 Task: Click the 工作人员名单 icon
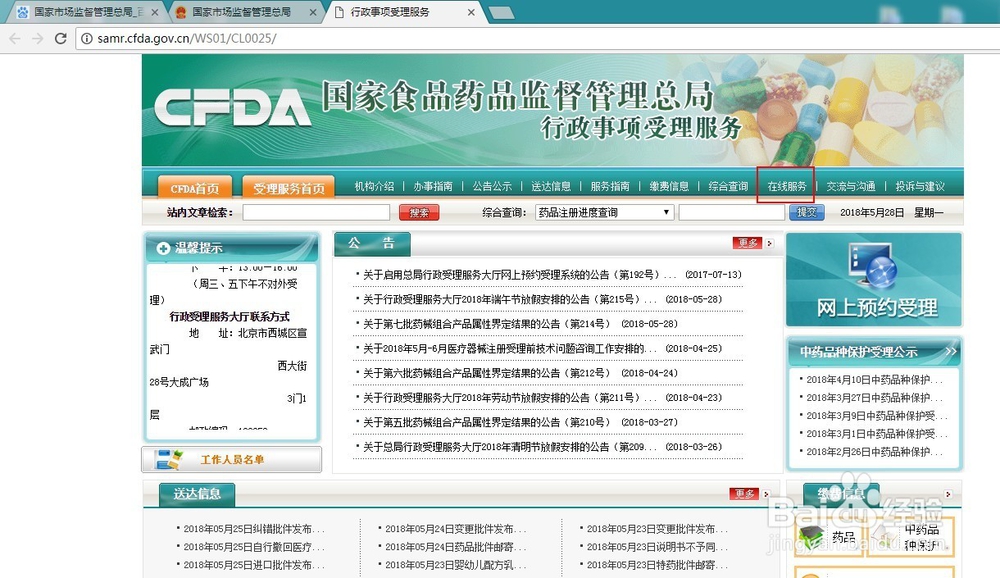[169, 460]
